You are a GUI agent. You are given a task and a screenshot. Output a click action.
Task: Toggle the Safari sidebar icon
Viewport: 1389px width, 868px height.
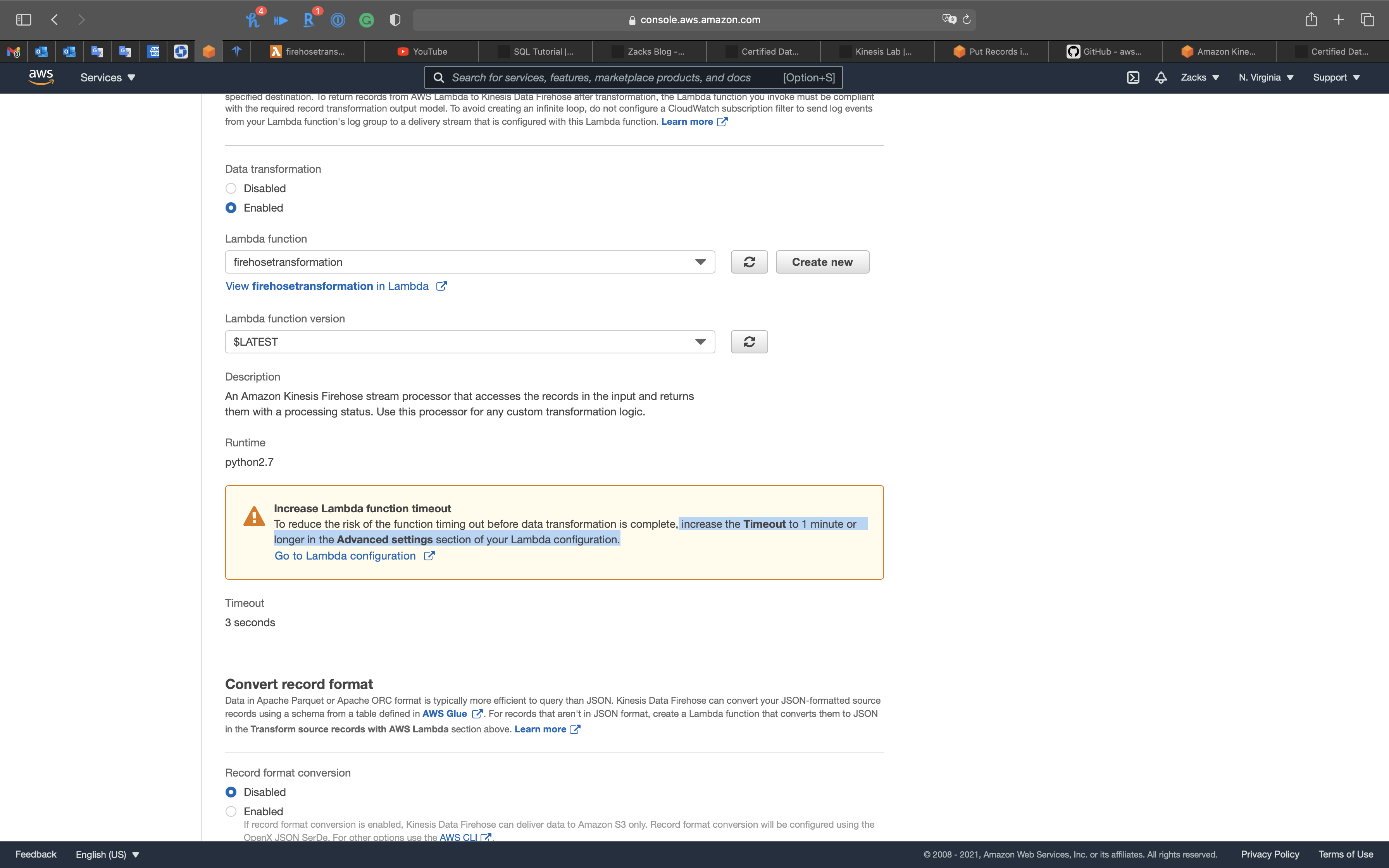point(24,19)
